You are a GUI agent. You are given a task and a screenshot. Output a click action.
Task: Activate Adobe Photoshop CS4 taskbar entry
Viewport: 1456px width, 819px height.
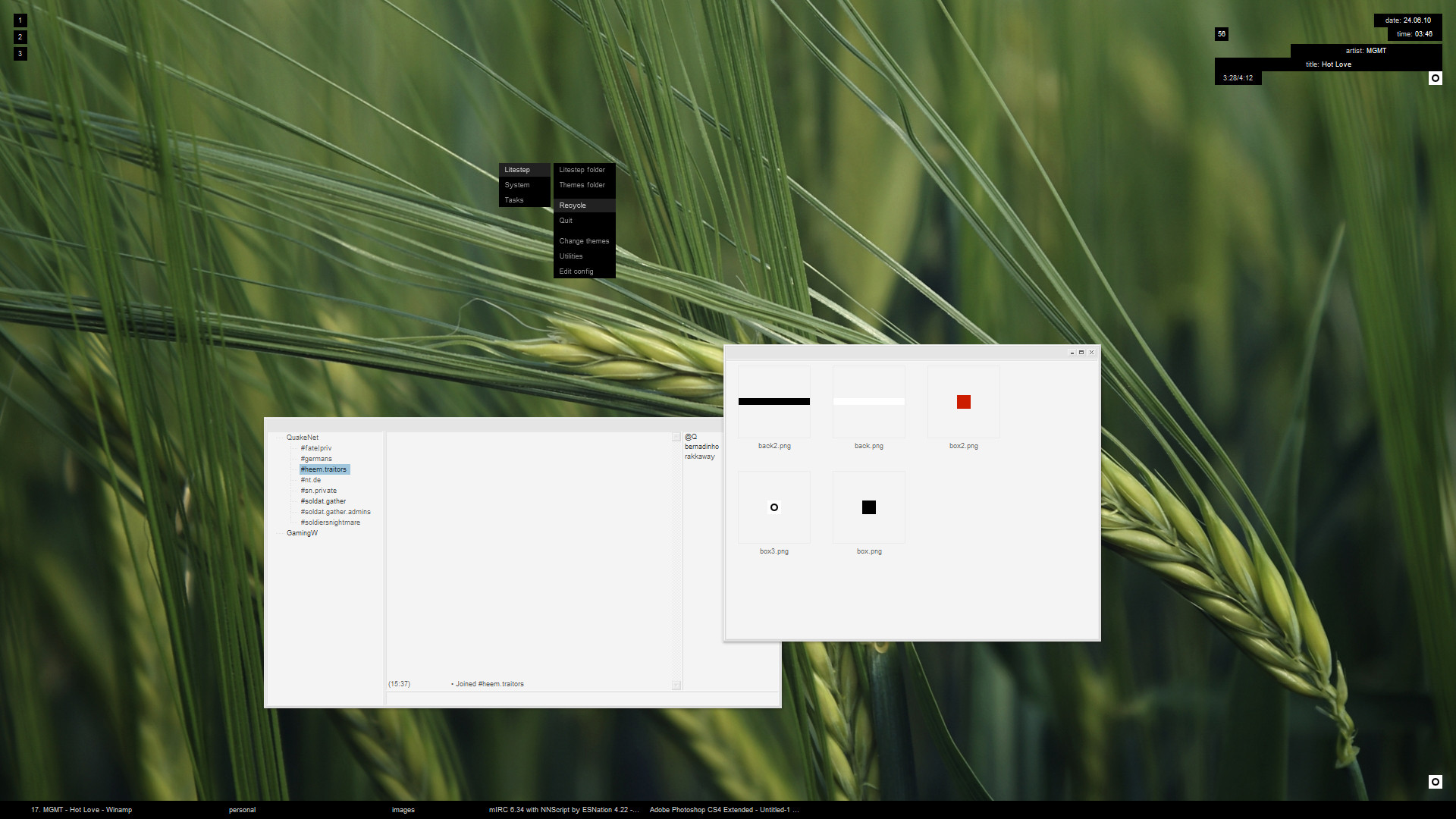pos(723,810)
